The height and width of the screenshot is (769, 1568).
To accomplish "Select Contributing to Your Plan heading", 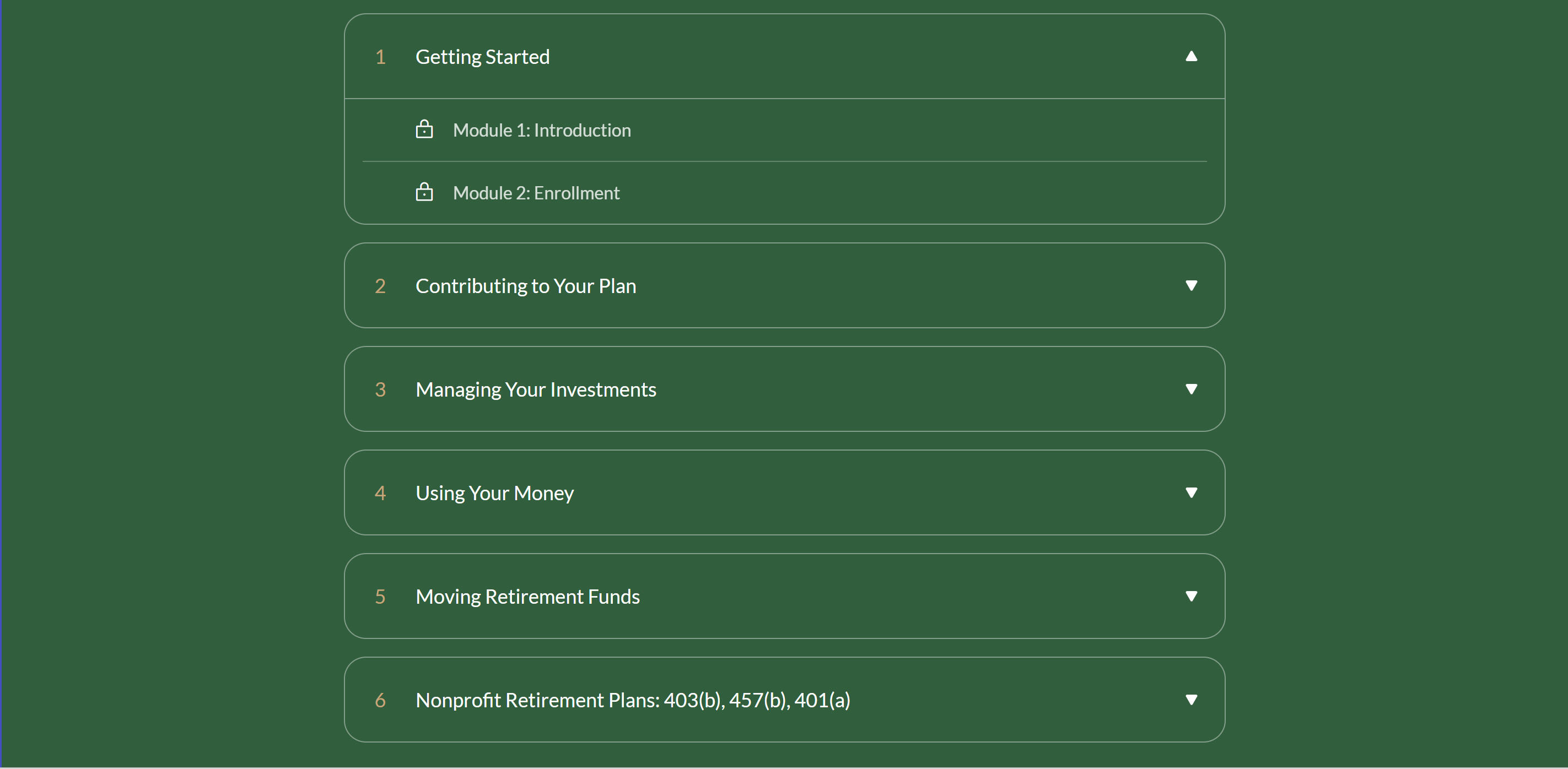I will pos(525,286).
